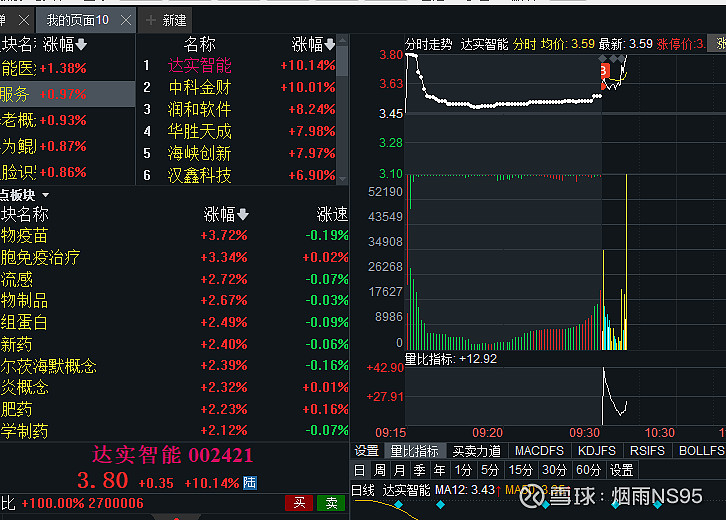Switch to 我的页面10 tab
726x520 pixels.
point(77,20)
